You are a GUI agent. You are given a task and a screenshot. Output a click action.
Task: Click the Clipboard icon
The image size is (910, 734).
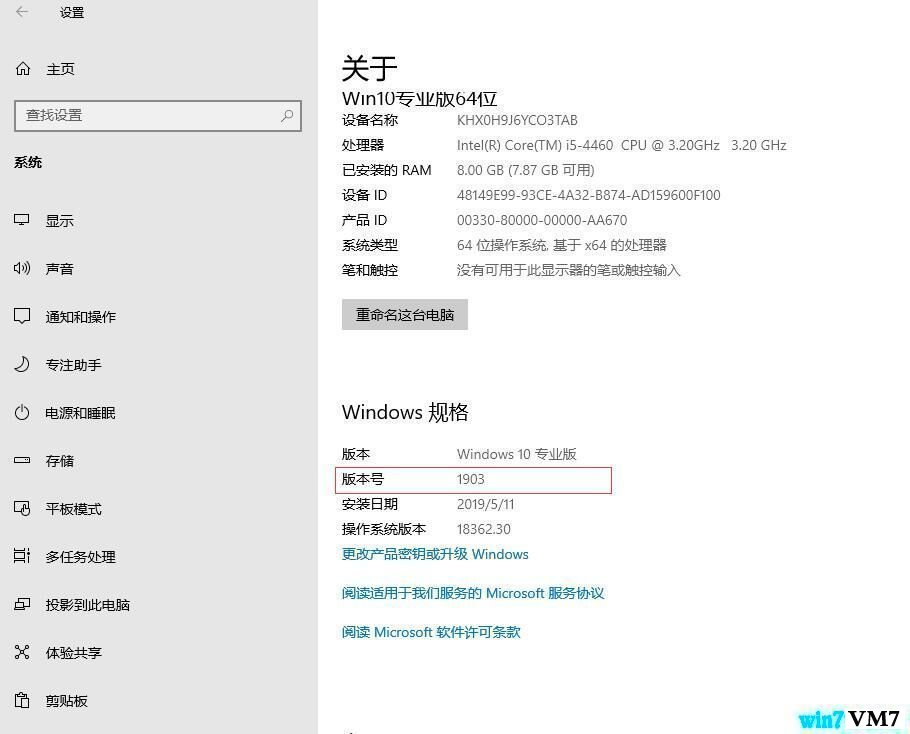point(22,700)
